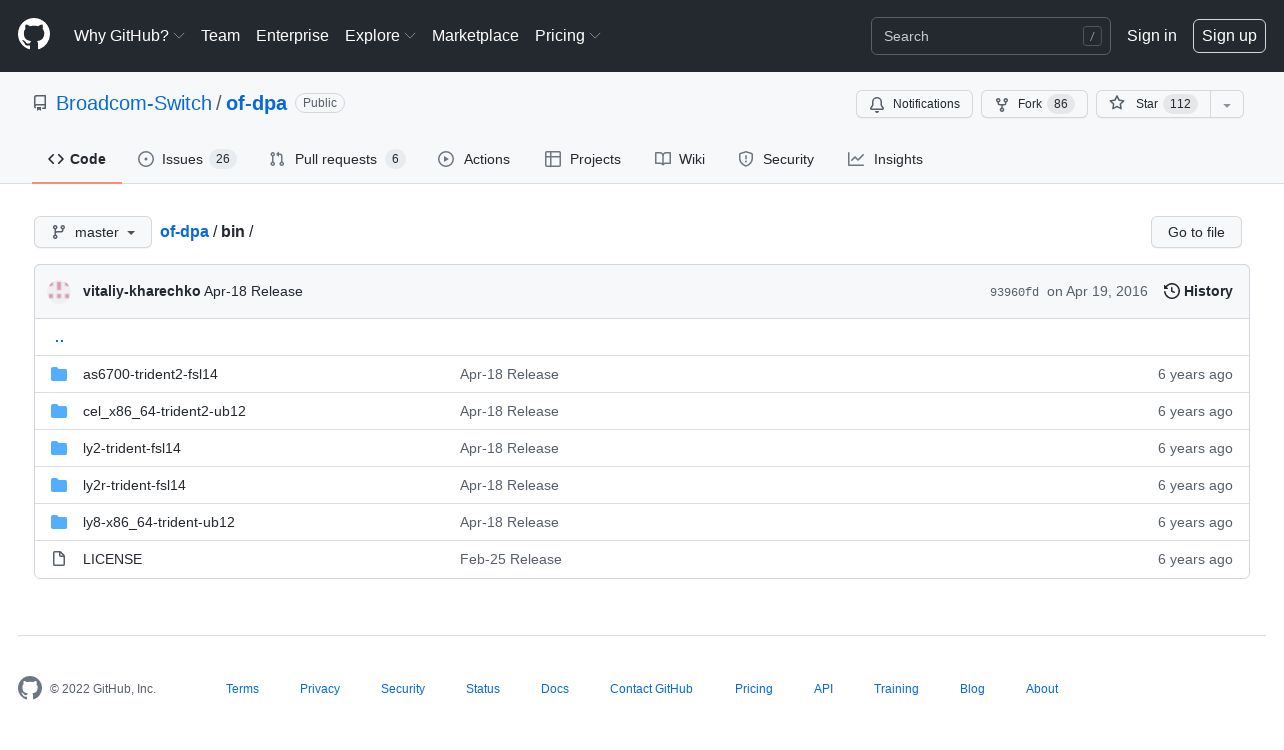The width and height of the screenshot is (1284, 750).
Task: Open the ly8-x86_64-trident-ub12 folder
Action: pos(159,522)
